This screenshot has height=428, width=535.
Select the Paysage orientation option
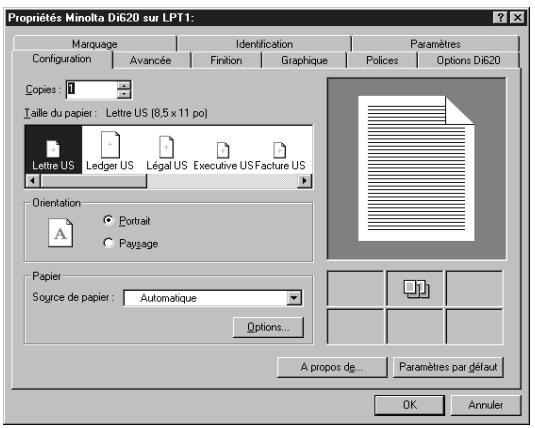[108, 243]
